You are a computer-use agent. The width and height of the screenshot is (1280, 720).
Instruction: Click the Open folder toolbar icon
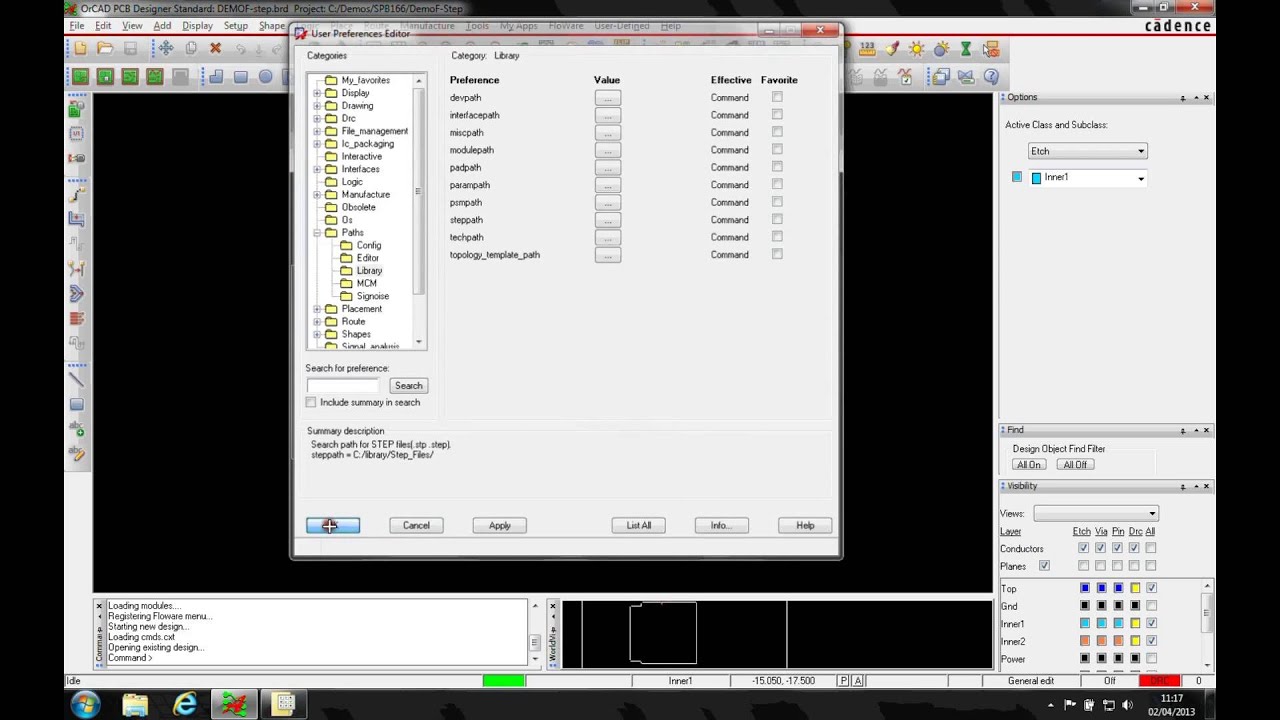click(105, 48)
